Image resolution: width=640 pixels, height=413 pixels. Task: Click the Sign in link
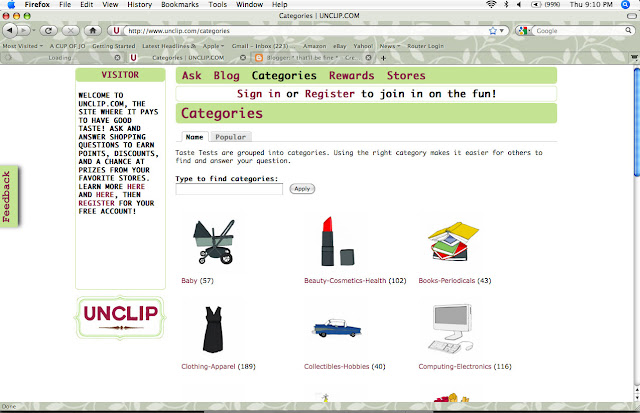[259, 94]
